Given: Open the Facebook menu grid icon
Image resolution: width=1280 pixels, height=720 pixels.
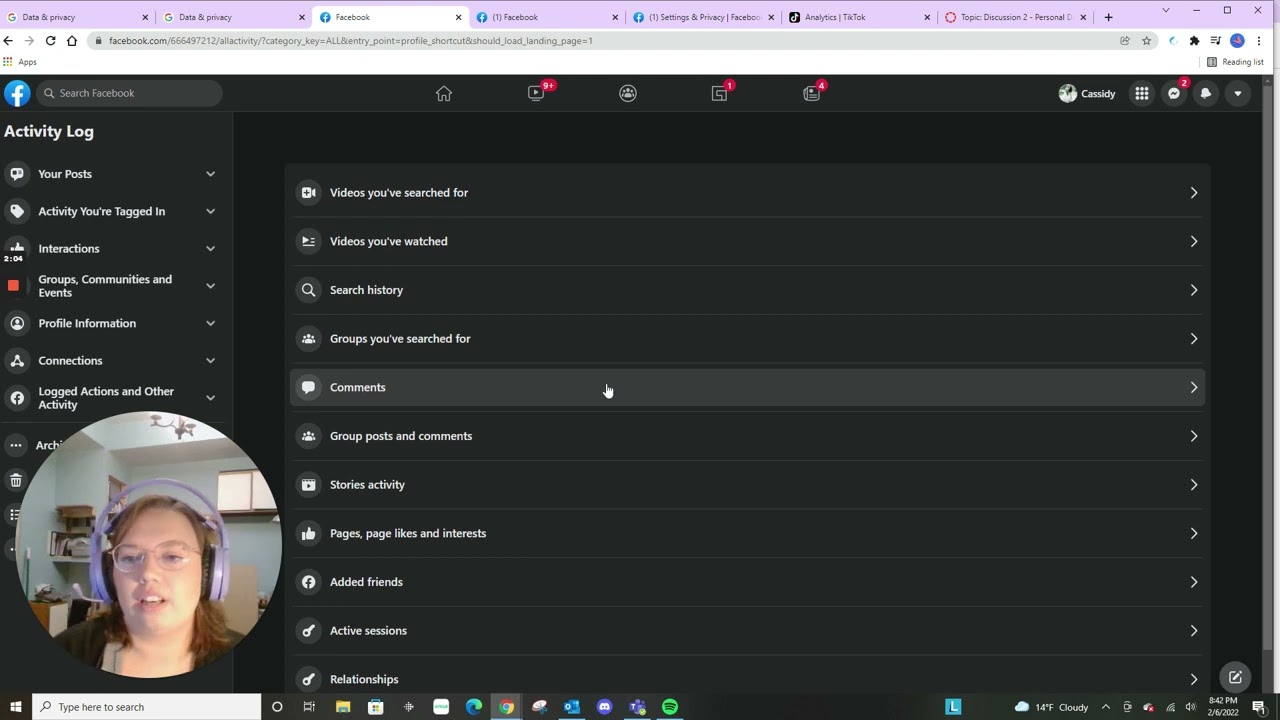Looking at the screenshot, I should click(1142, 93).
